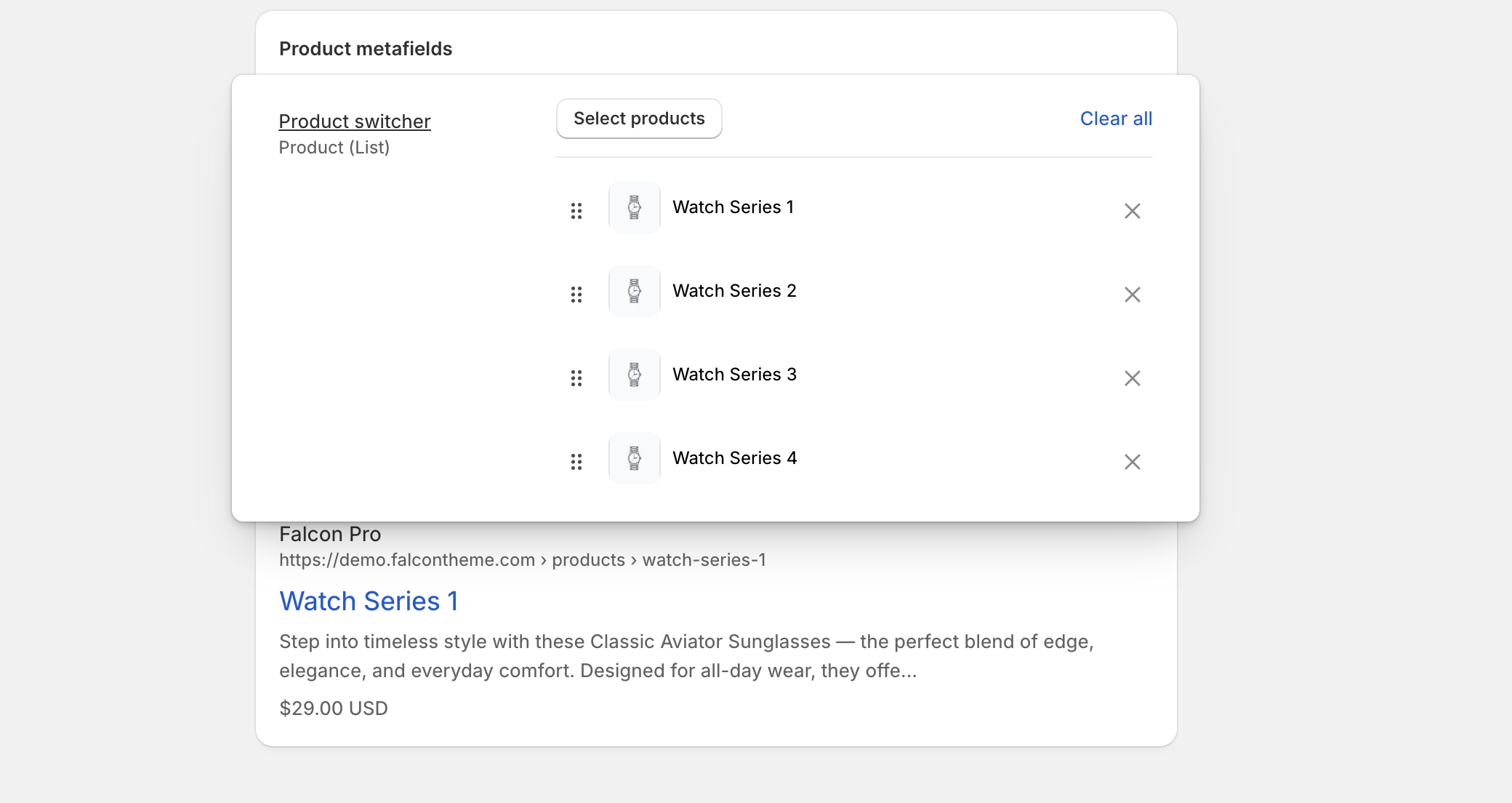Click drag handle for Watch Series 3
This screenshot has height=803, width=1512.
click(576, 378)
